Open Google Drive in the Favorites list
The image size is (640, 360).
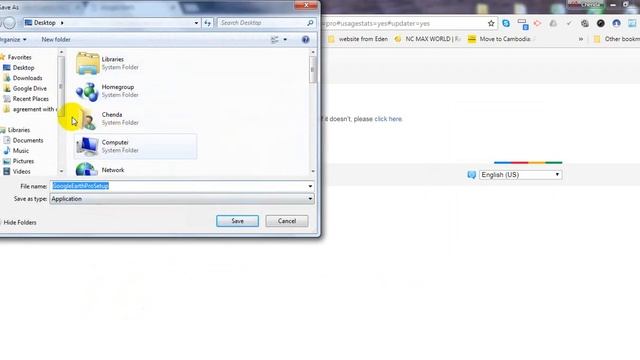point(25,89)
